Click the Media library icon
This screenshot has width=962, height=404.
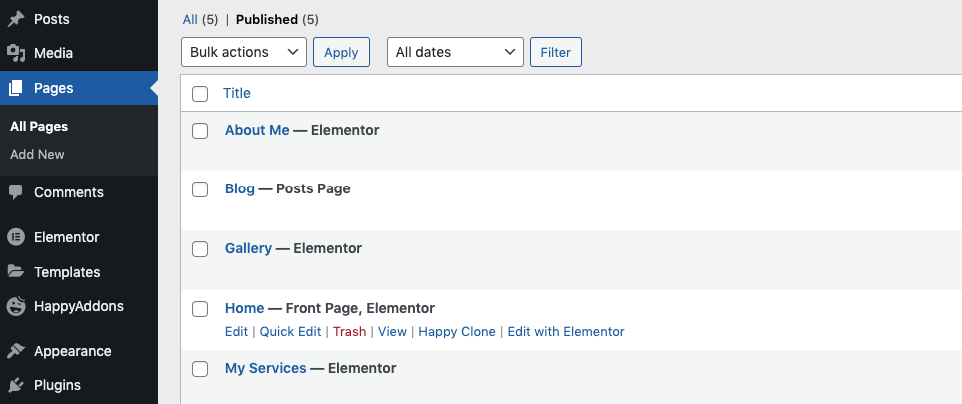16,53
